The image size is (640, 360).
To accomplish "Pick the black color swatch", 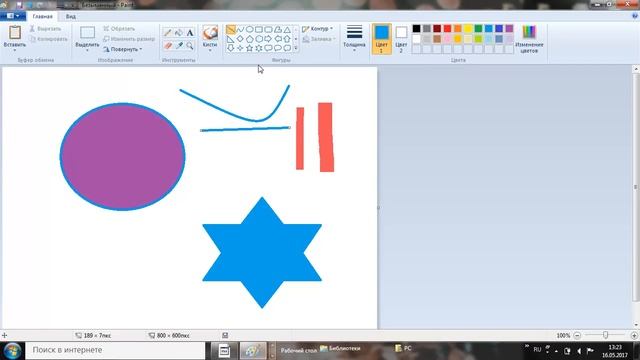I will [x=416, y=29].
